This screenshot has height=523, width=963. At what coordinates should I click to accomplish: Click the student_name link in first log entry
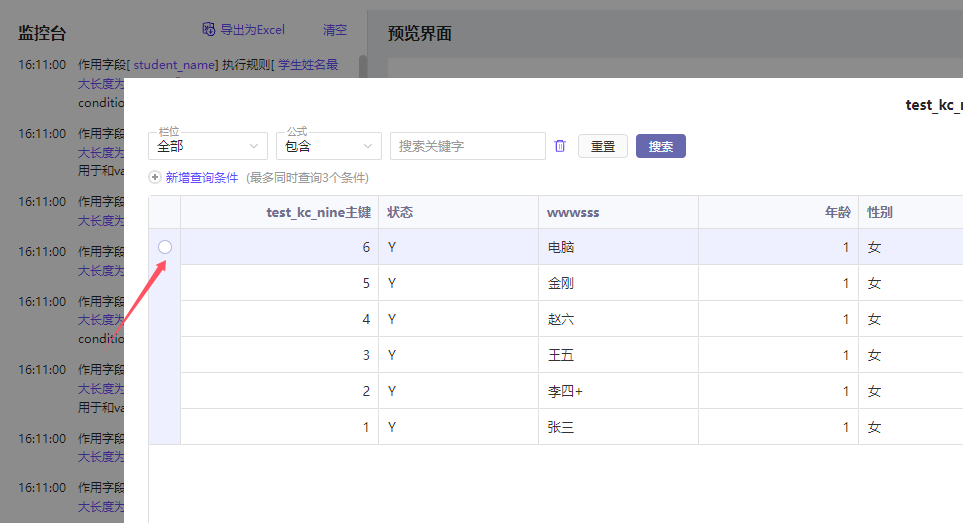tap(174, 64)
